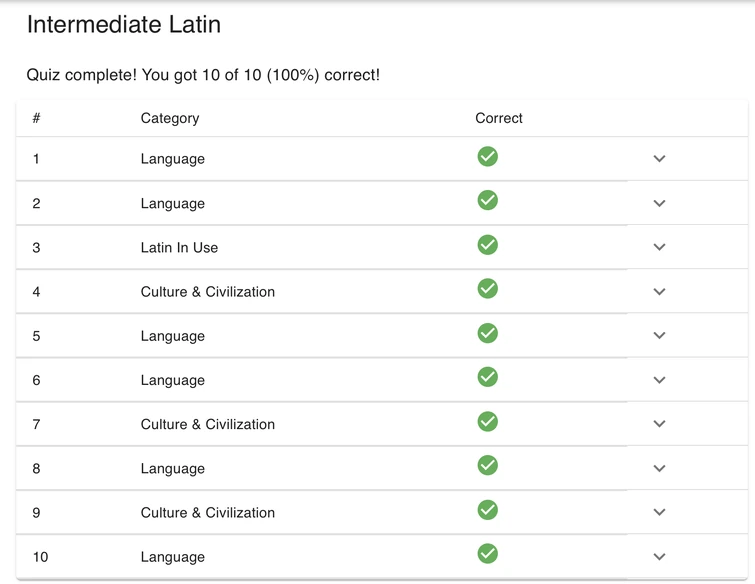Select the Latin In Use category text

coord(179,248)
